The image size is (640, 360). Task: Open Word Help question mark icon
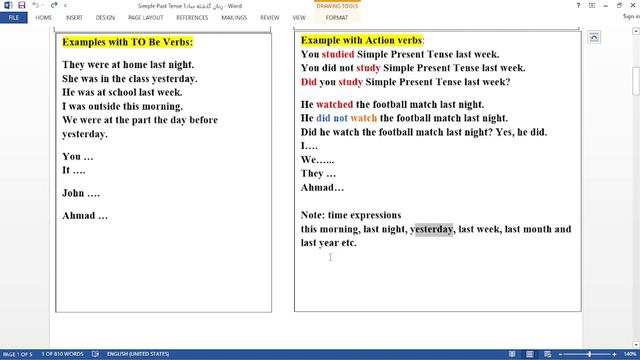pos(578,5)
